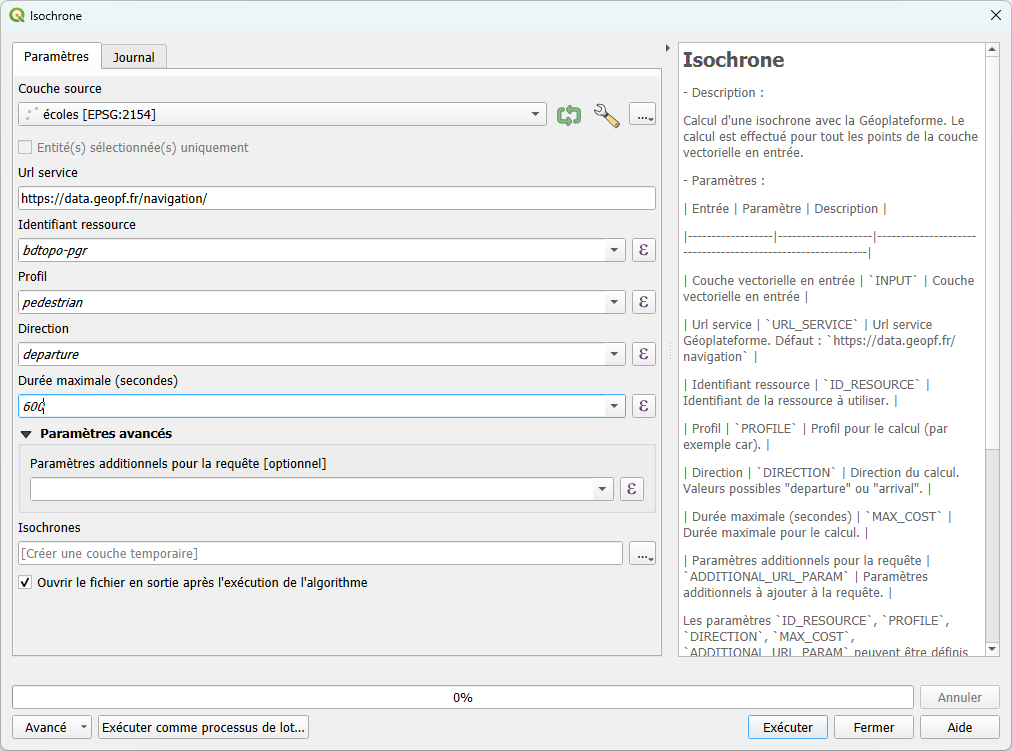Click expression button next to Profil

(644, 302)
